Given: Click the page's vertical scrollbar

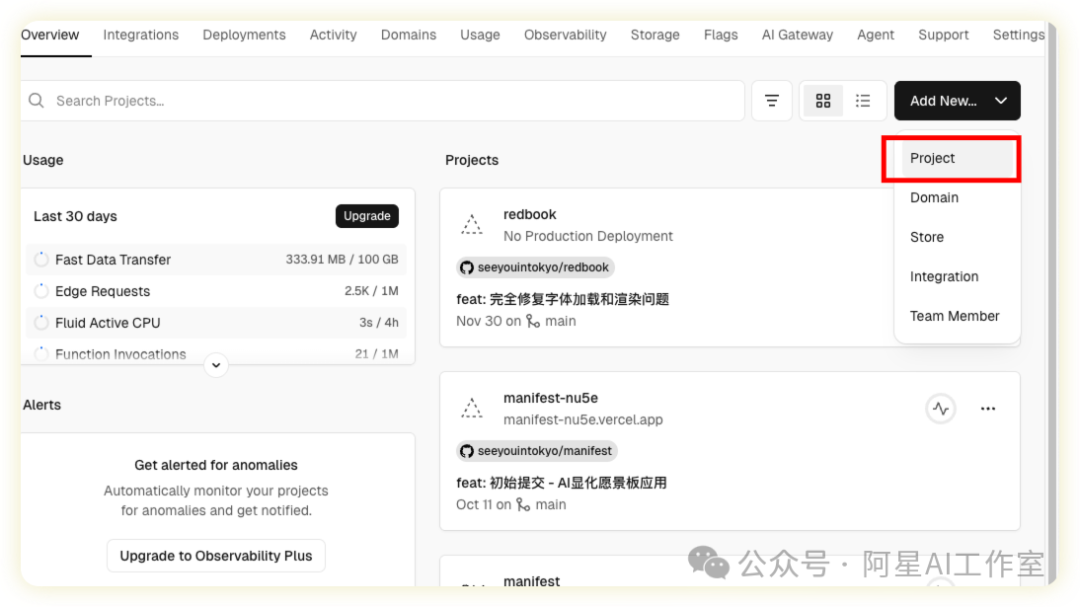Looking at the screenshot, I should tap(1051, 303).
